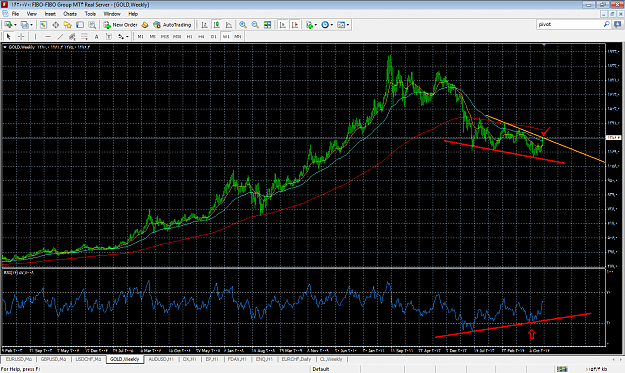Switch chart to Candlesticks mode
625x373 pixels.
coord(216,25)
